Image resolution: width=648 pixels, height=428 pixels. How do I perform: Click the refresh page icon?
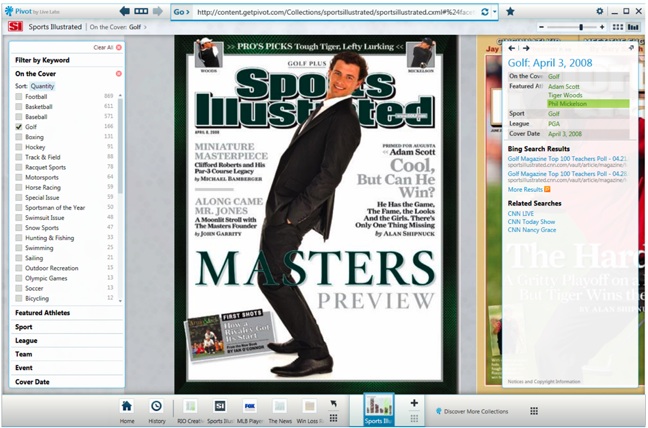click(x=485, y=12)
